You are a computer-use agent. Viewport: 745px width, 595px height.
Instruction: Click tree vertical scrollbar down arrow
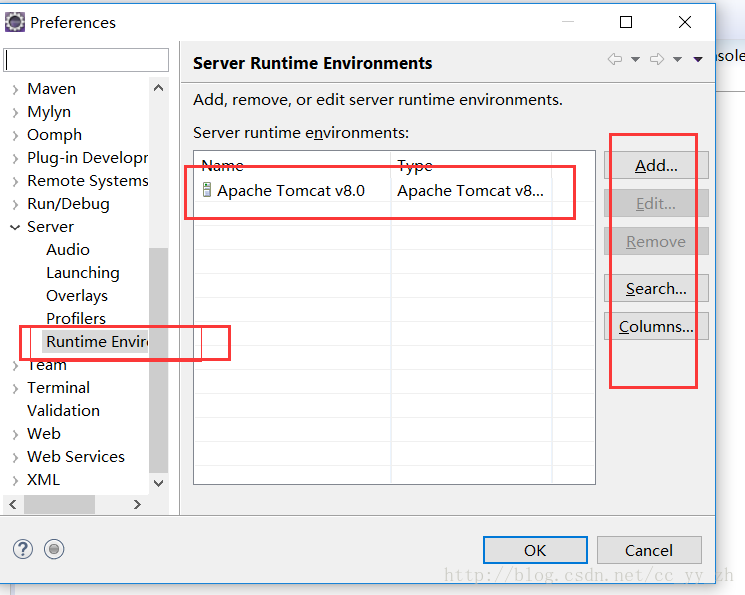click(x=159, y=483)
